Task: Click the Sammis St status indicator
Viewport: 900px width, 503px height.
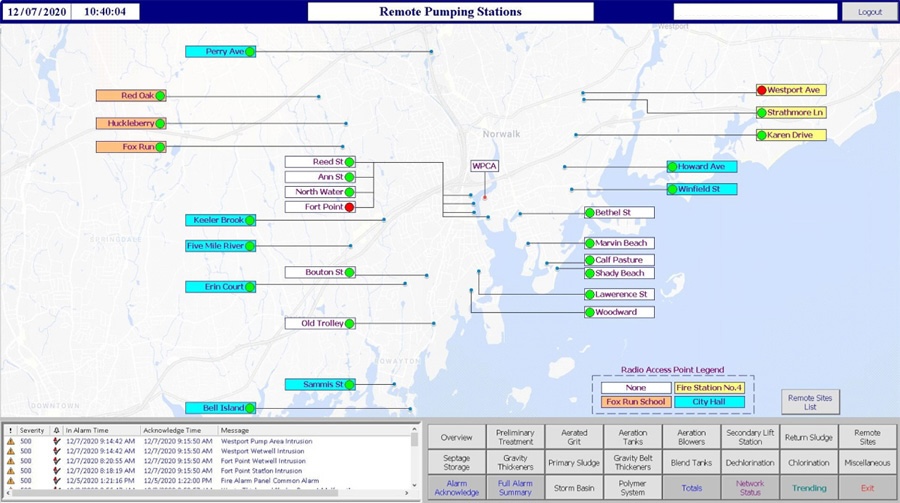Action: click(349, 384)
